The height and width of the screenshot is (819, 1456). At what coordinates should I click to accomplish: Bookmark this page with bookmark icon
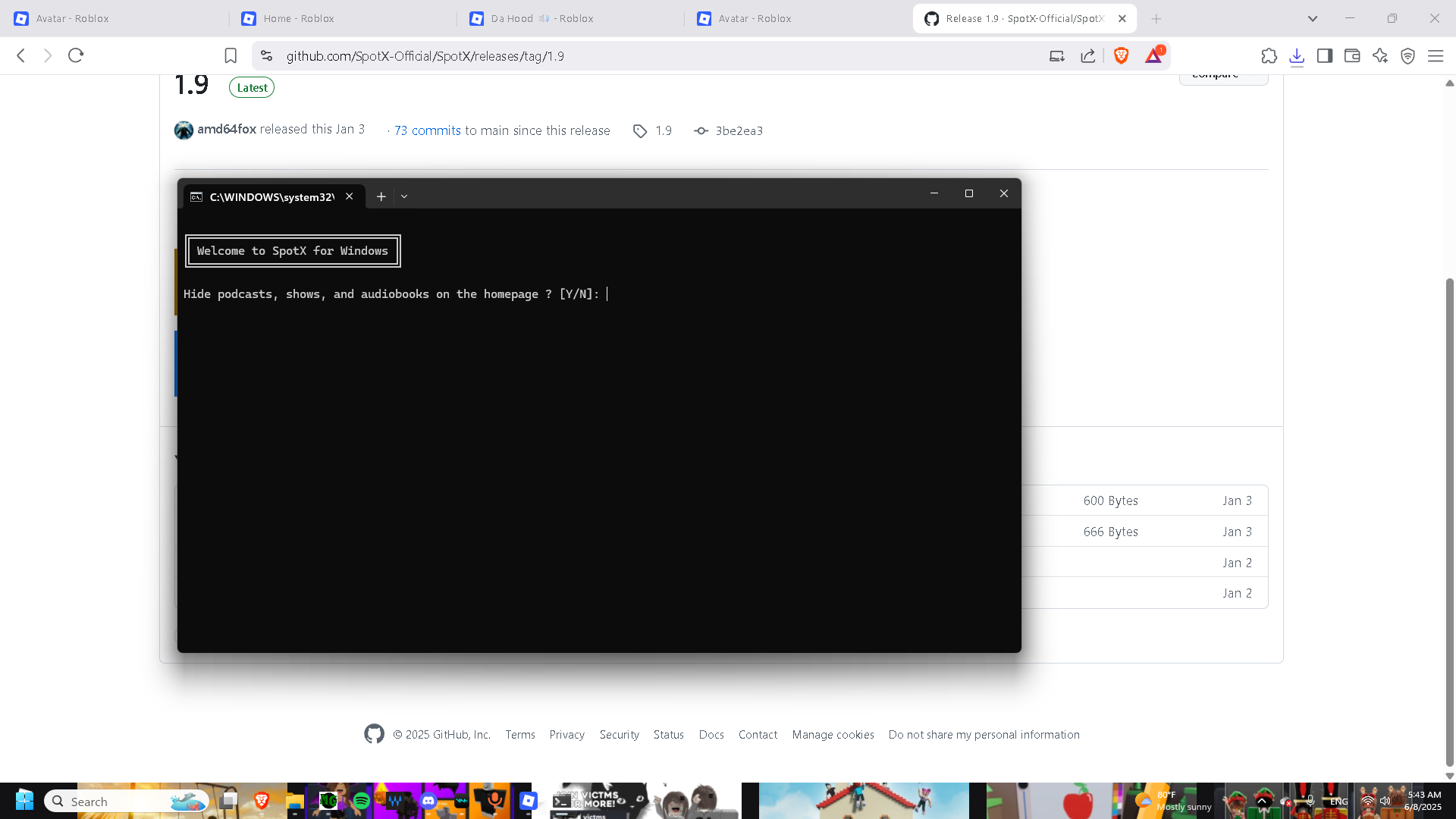click(231, 55)
